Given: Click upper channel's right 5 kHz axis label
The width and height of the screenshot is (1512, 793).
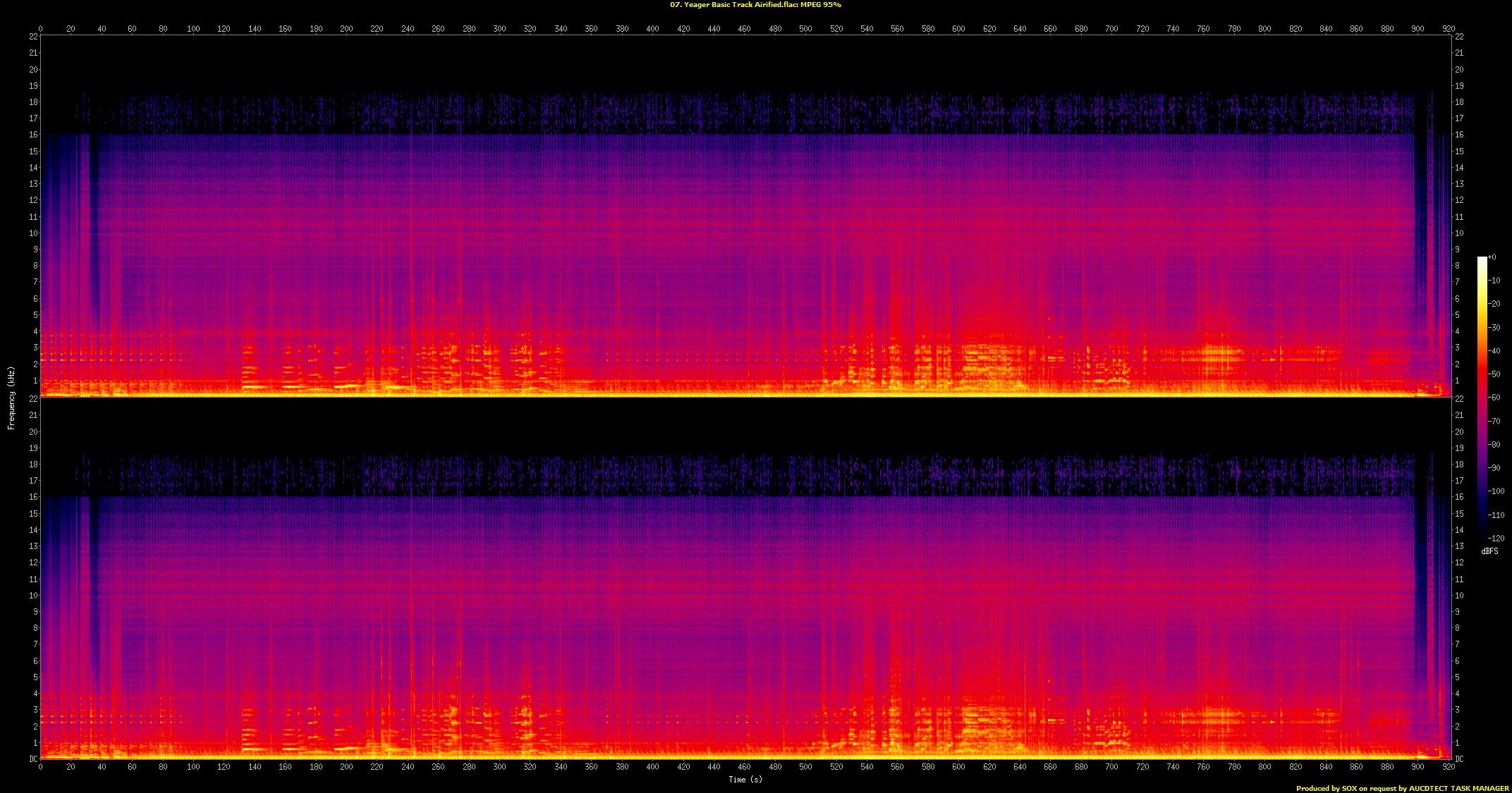Looking at the screenshot, I should coord(1457,315).
